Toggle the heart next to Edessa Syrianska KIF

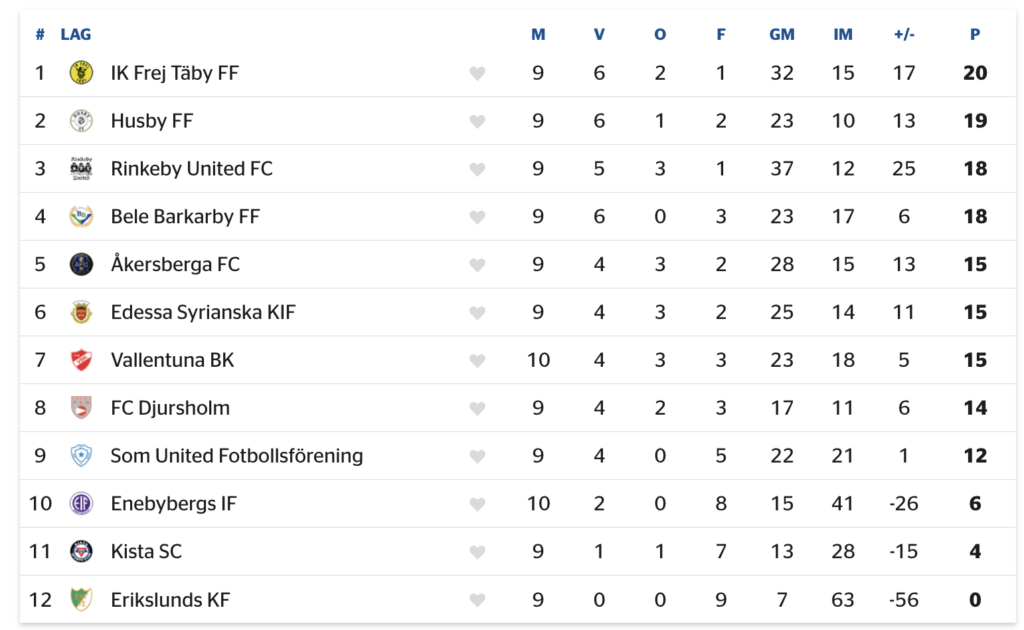[x=477, y=313]
